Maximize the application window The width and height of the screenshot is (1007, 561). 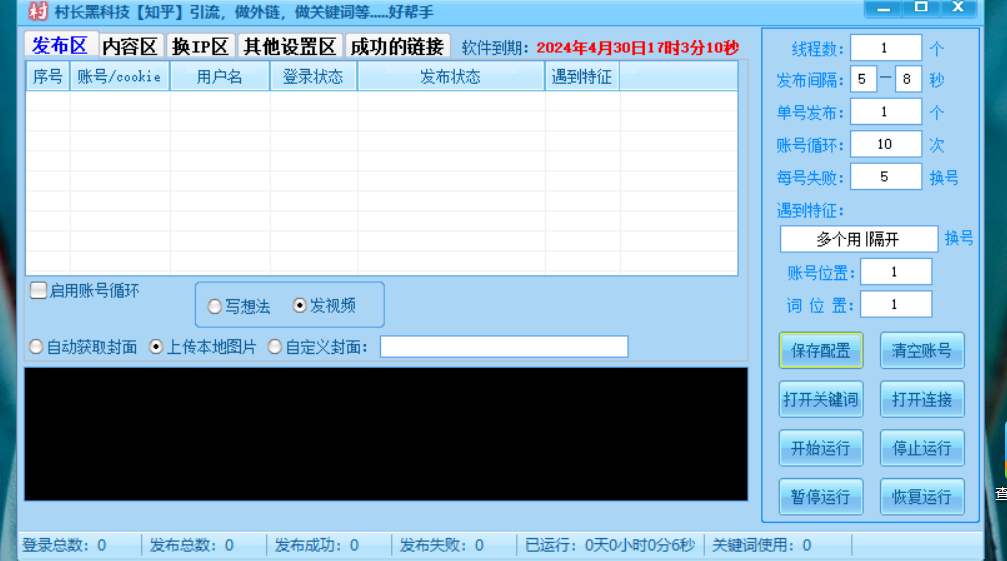tap(921, 8)
